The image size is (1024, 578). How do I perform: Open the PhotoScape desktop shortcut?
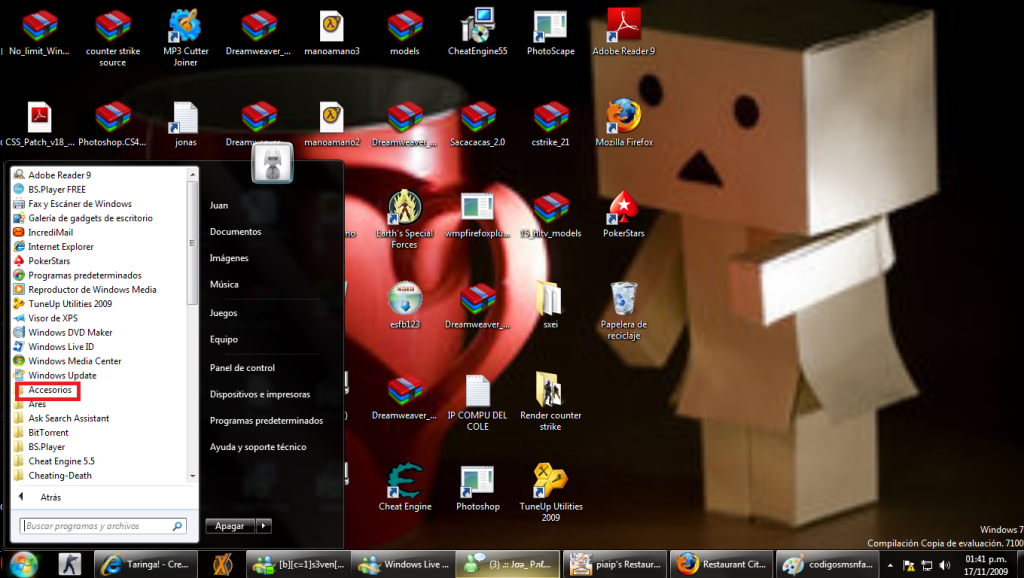click(551, 33)
